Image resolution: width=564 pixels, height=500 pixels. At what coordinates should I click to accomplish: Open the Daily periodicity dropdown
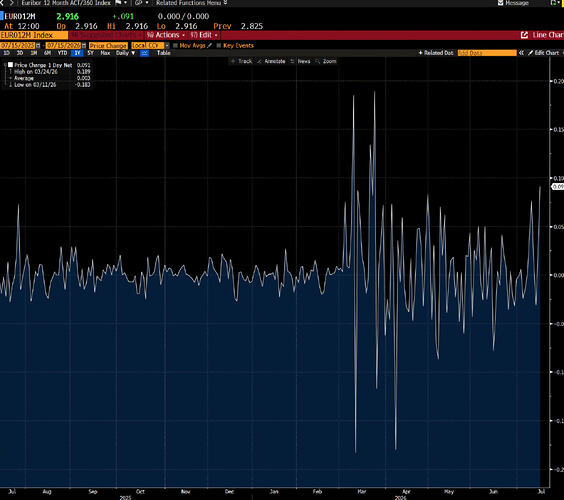[125, 53]
